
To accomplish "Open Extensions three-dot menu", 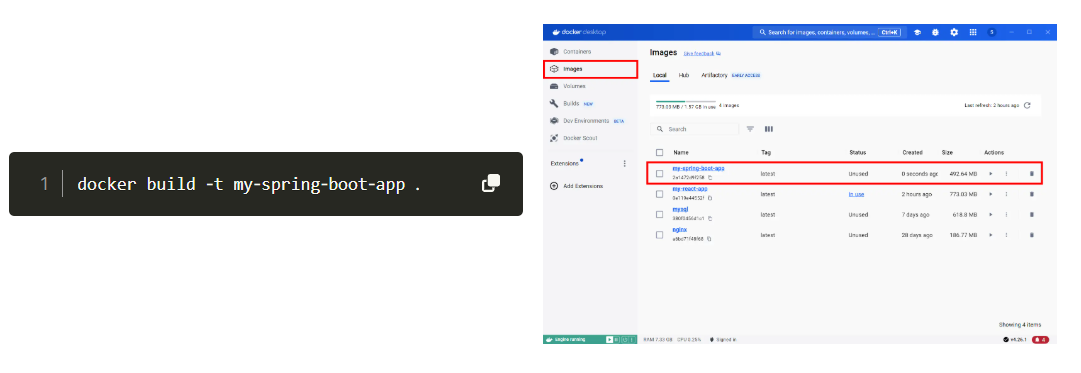I will (x=625, y=163).
